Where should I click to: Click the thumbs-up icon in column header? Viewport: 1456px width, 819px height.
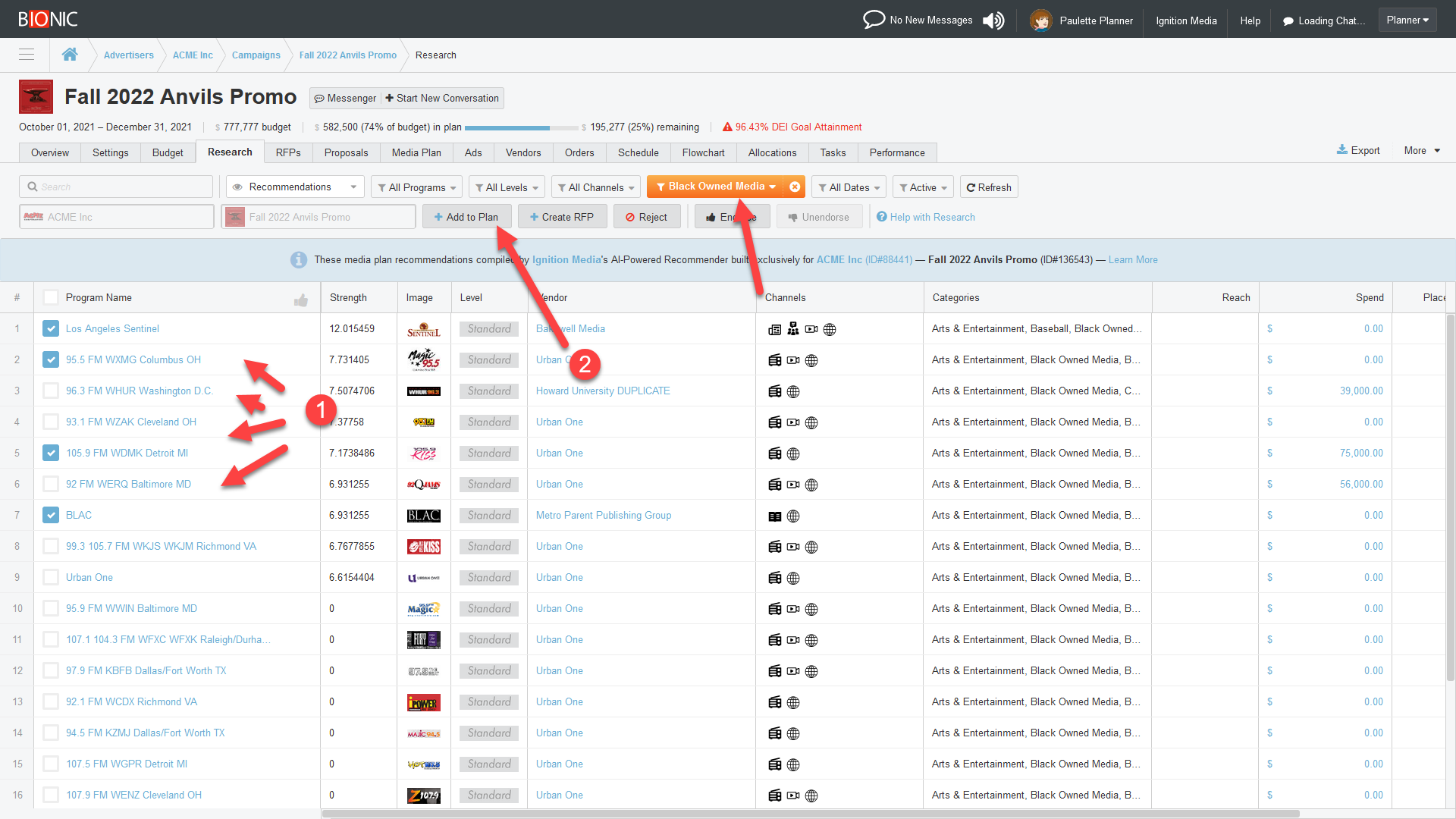pyautogui.click(x=301, y=300)
